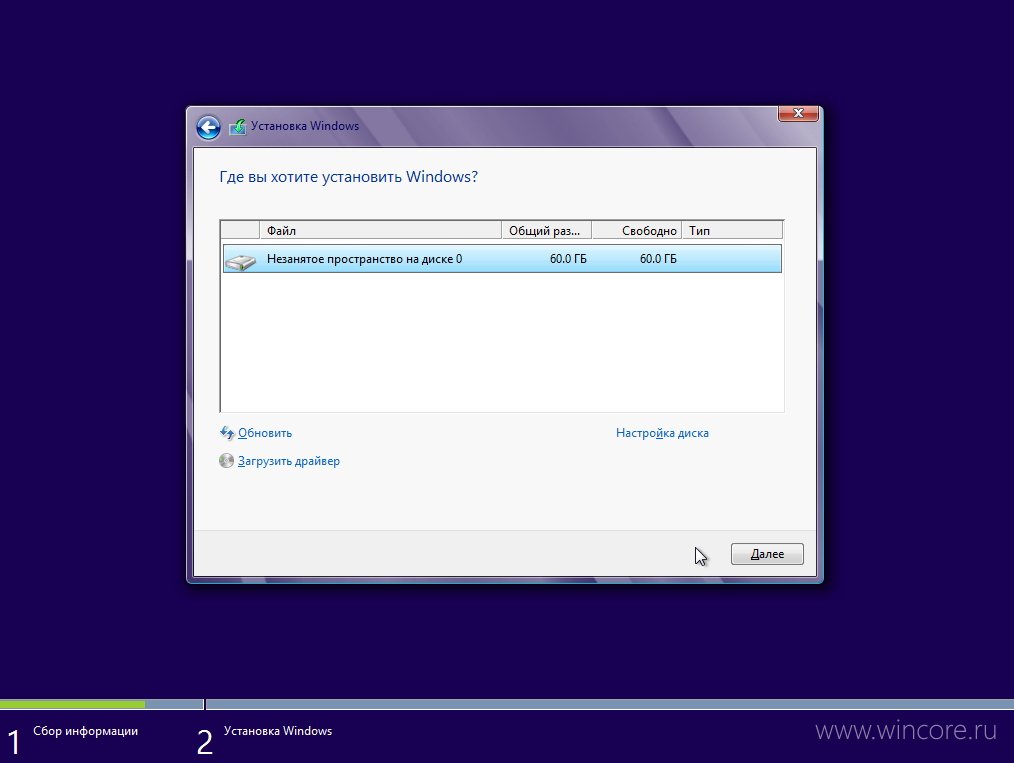
Task: Sort by the Тип column header
Action: pyautogui.click(x=732, y=230)
